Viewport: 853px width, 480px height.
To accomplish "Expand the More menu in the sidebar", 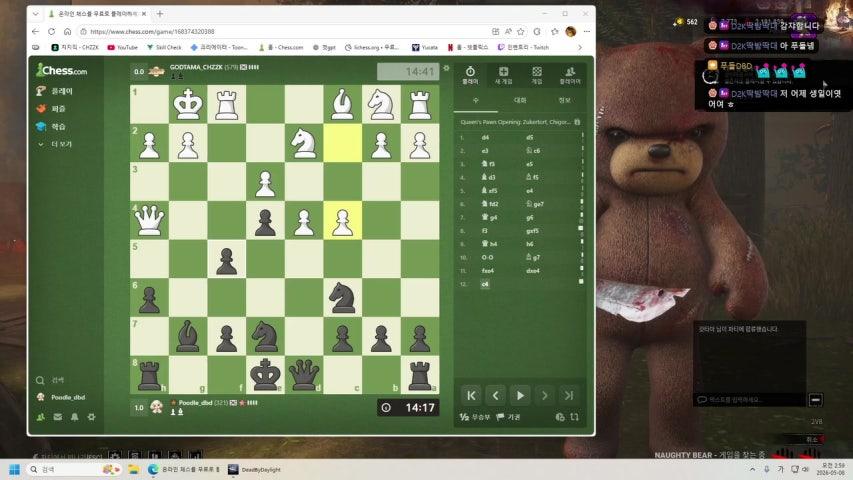I will pyautogui.click(x=54, y=144).
